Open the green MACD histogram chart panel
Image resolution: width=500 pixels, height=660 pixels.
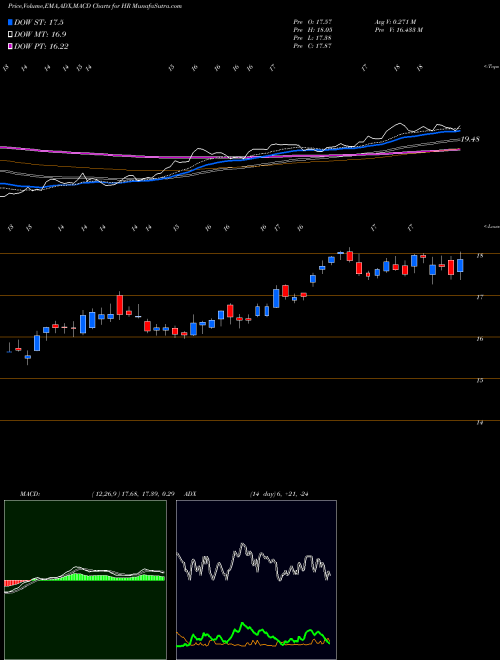click(x=85, y=580)
